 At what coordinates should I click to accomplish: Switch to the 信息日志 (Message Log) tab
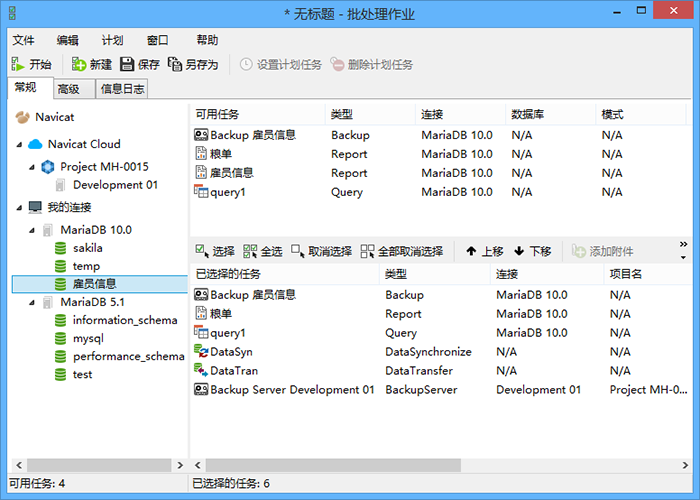point(122,89)
